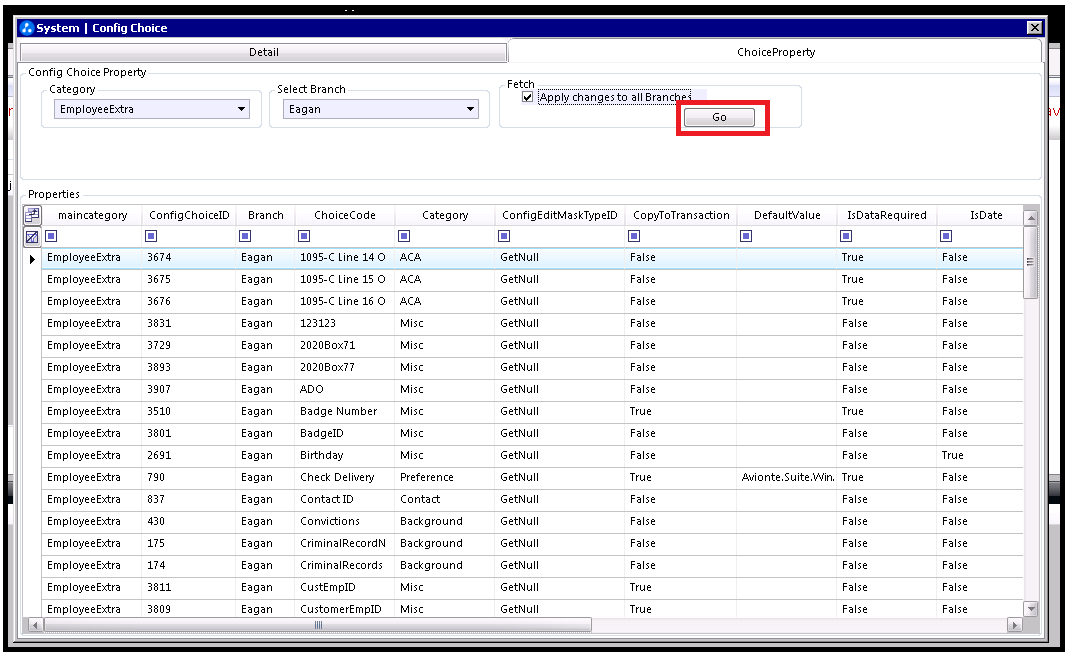The image size is (1074, 654).
Task: Select the Contact ID cell
Action: click(345, 499)
